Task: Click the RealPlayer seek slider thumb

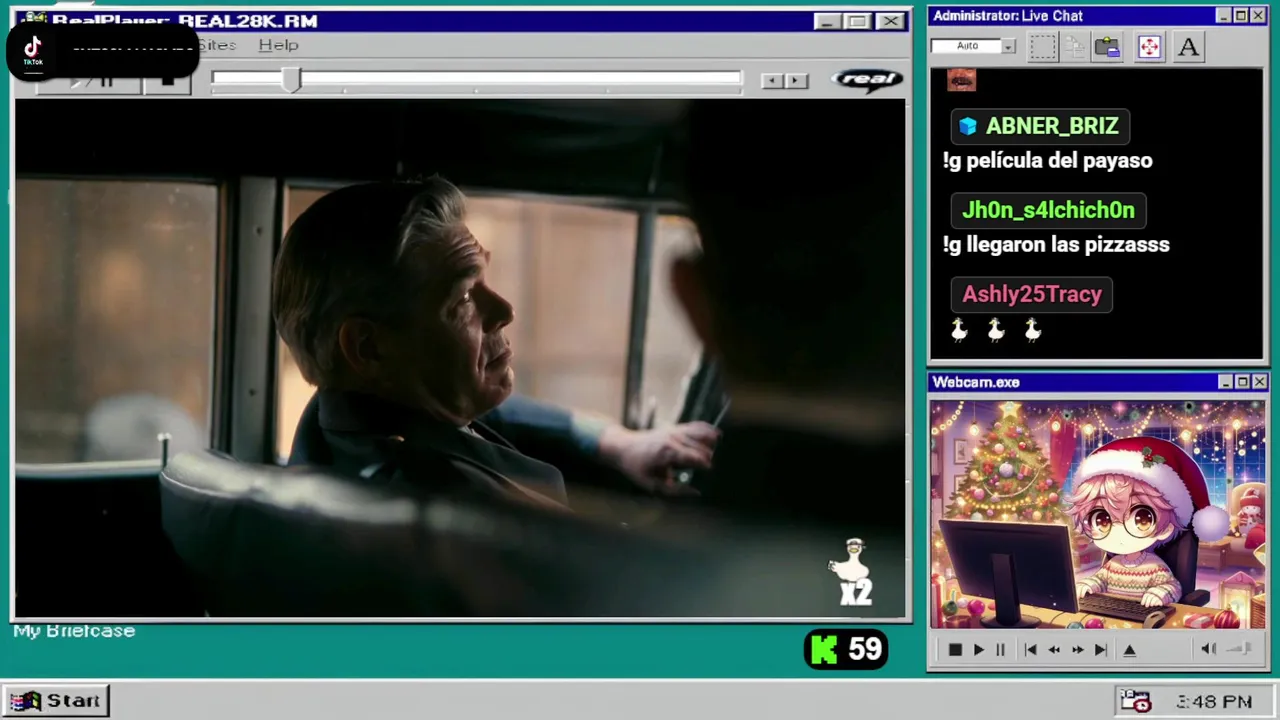Action: tap(291, 80)
